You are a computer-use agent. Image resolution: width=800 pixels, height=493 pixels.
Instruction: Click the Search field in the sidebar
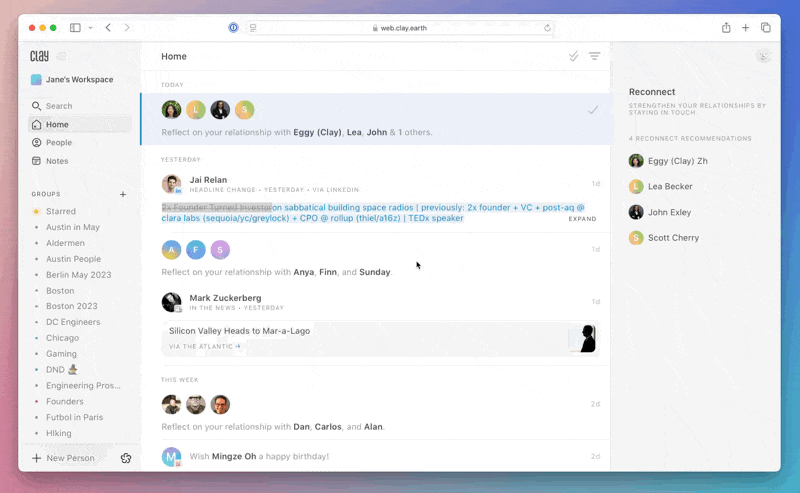tap(59, 106)
